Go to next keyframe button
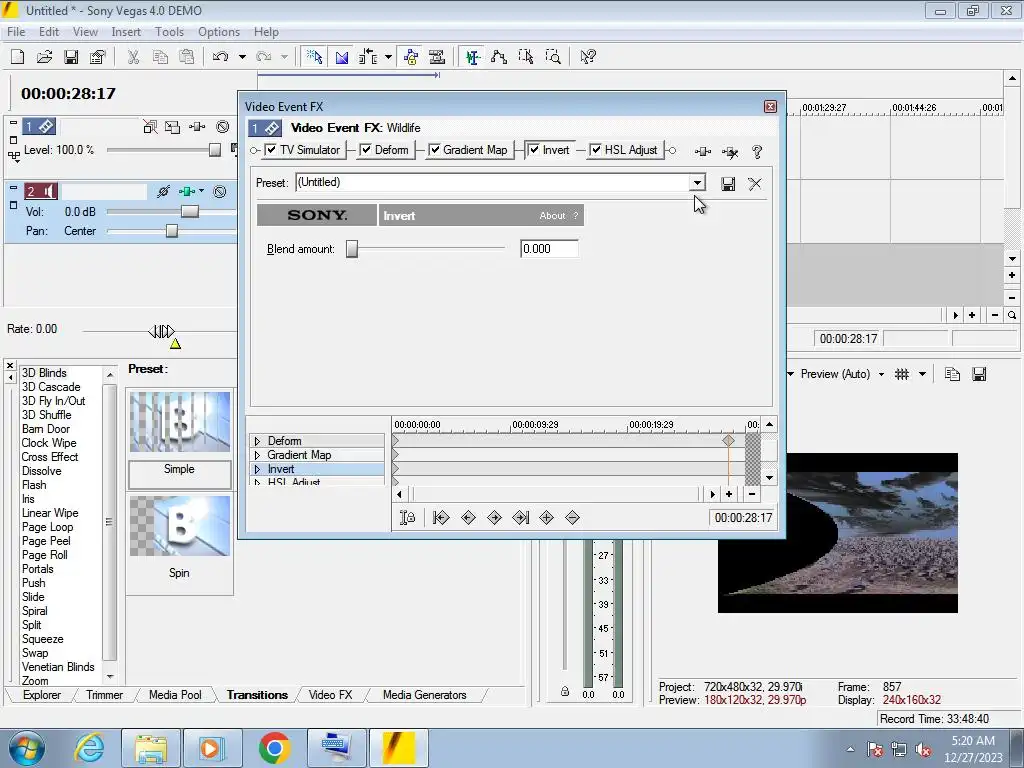 tap(494, 518)
